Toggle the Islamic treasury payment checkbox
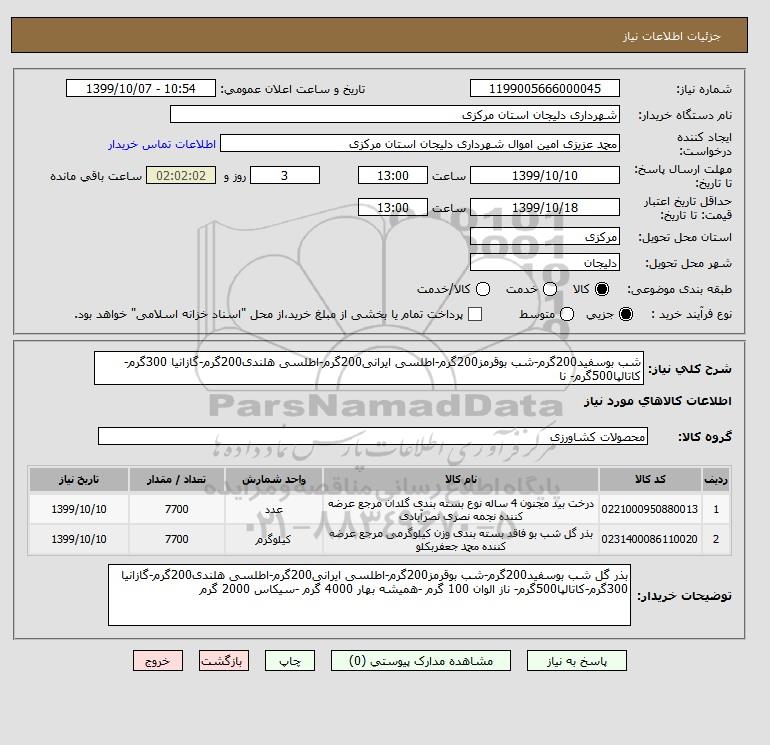The height and width of the screenshot is (745, 770). coord(475,314)
